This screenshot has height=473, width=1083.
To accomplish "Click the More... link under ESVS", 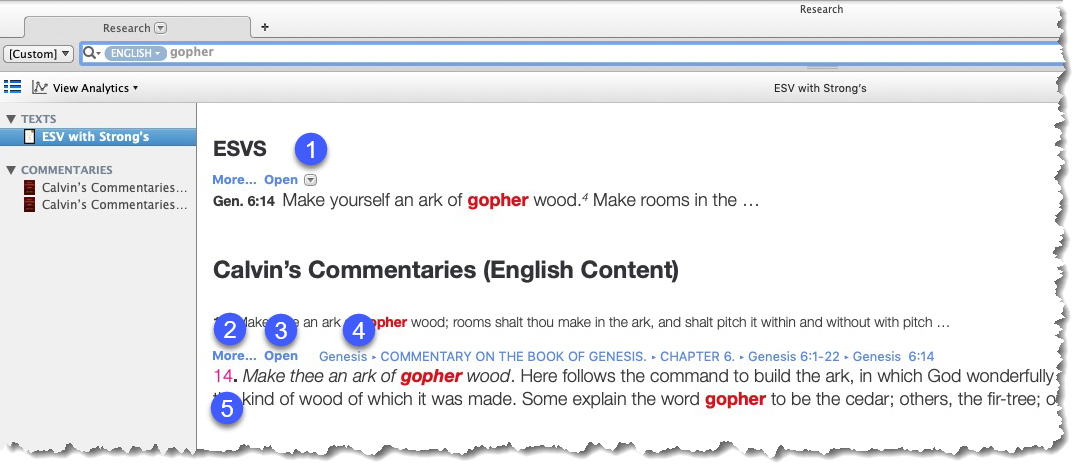I will click(x=234, y=180).
